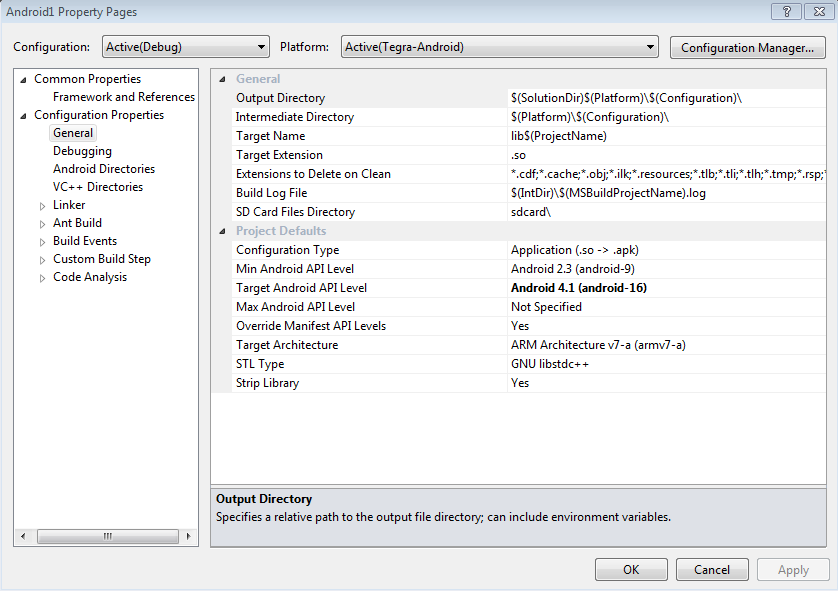Select the Ant Build tree item
The height and width of the screenshot is (591, 838).
click(x=77, y=223)
